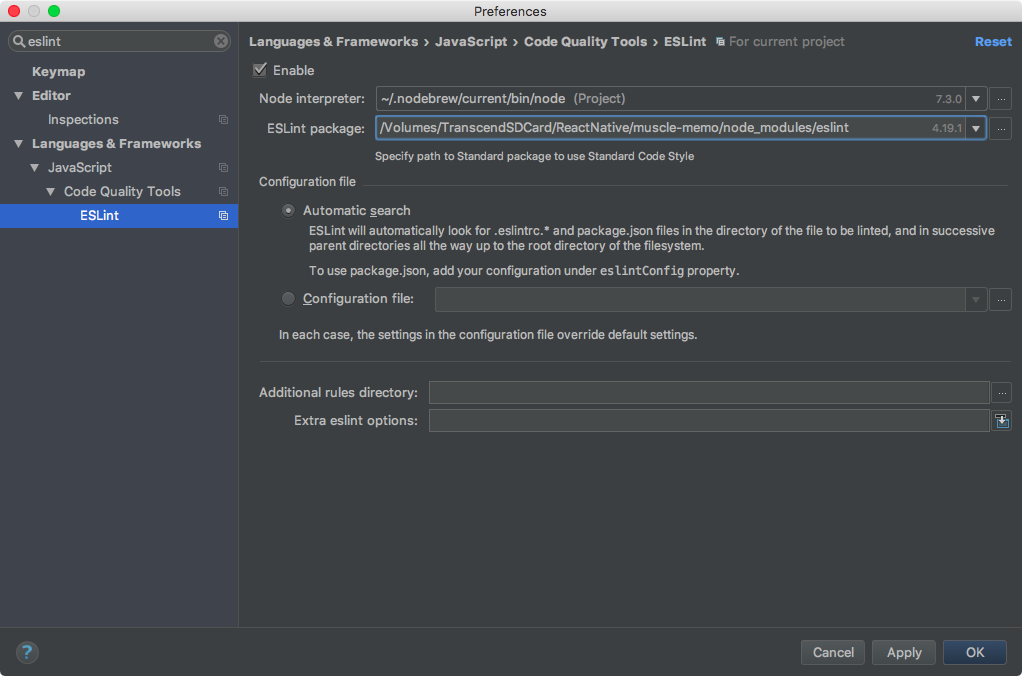Select ESLint in settings tree
The height and width of the screenshot is (676, 1022).
pyautogui.click(x=119, y=216)
